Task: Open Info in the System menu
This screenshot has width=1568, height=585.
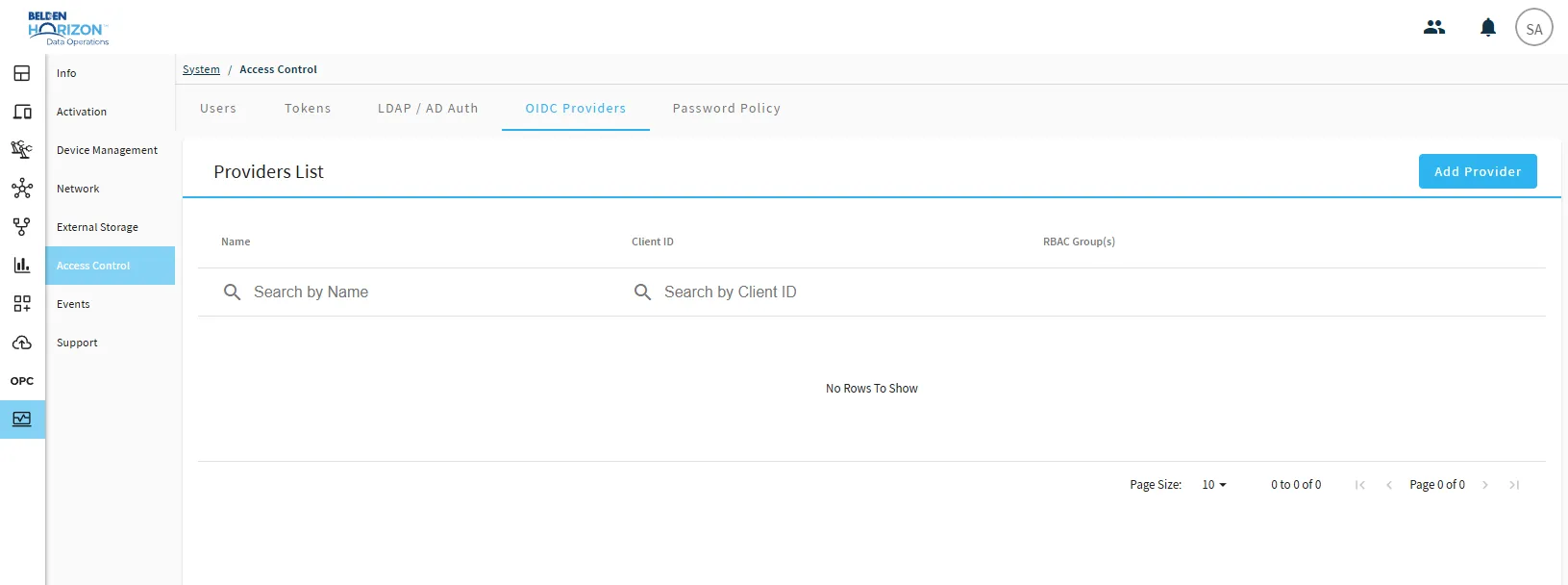Action: coord(111,73)
